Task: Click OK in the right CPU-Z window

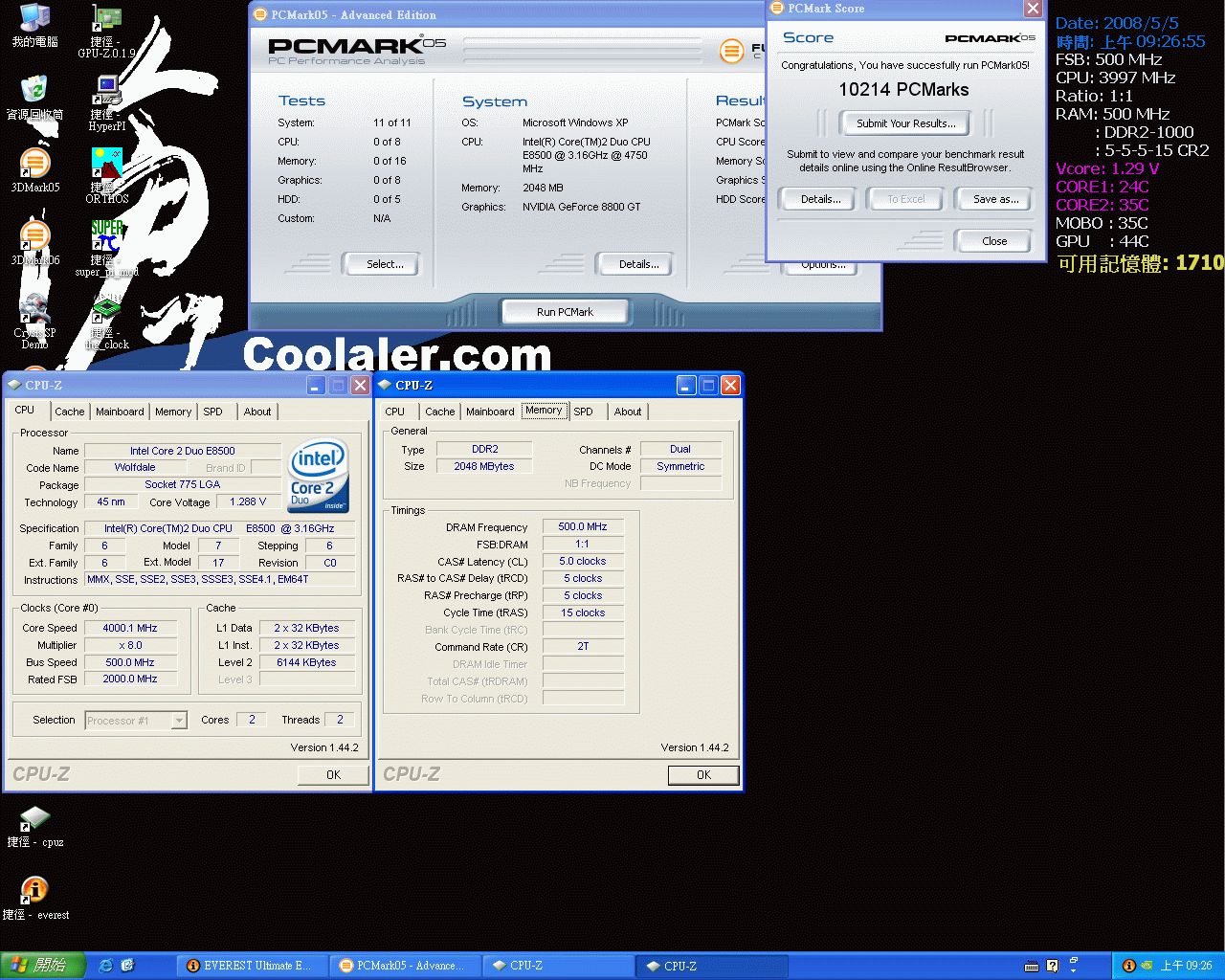Action: pyautogui.click(x=703, y=775)
